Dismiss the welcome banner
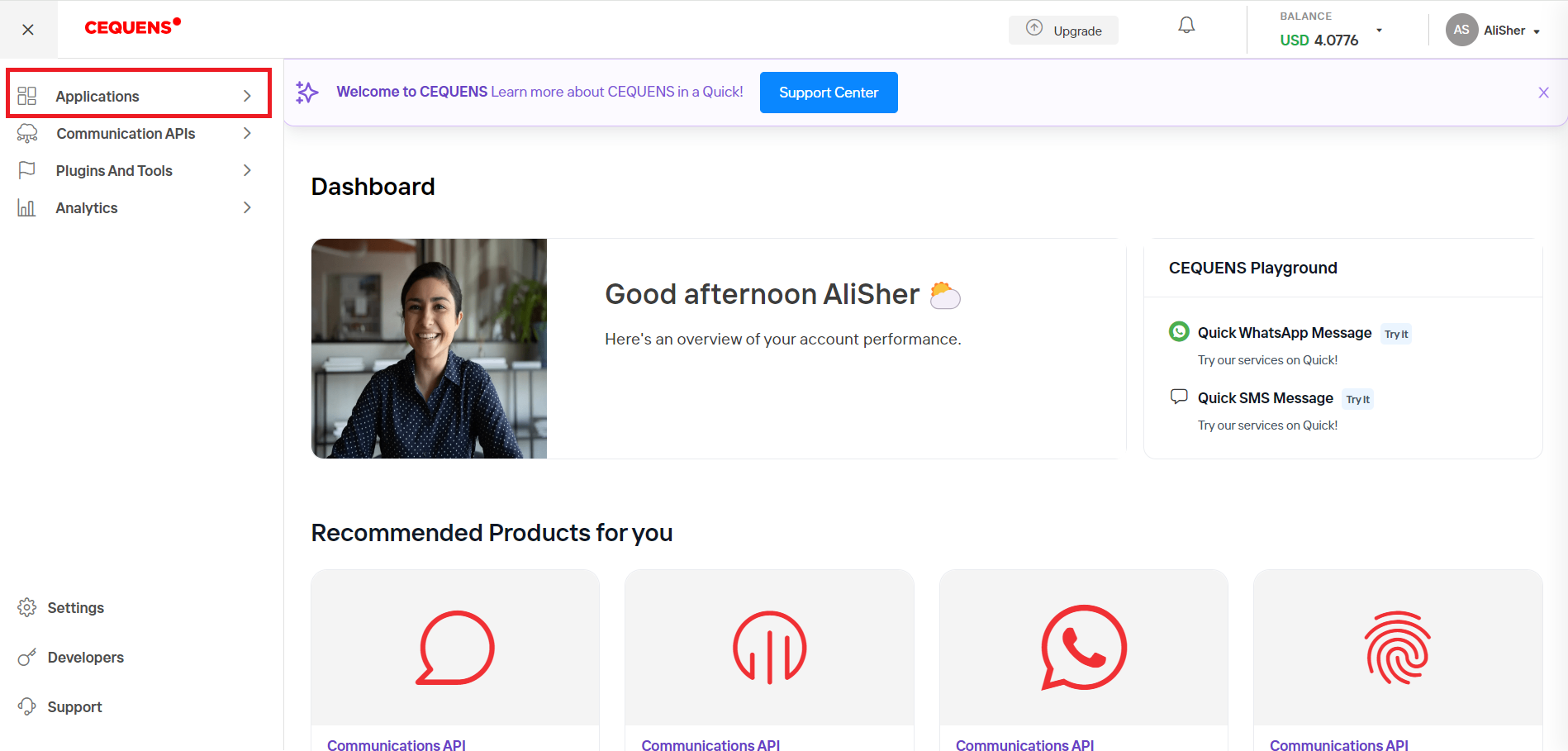 tap(1543, 93)
